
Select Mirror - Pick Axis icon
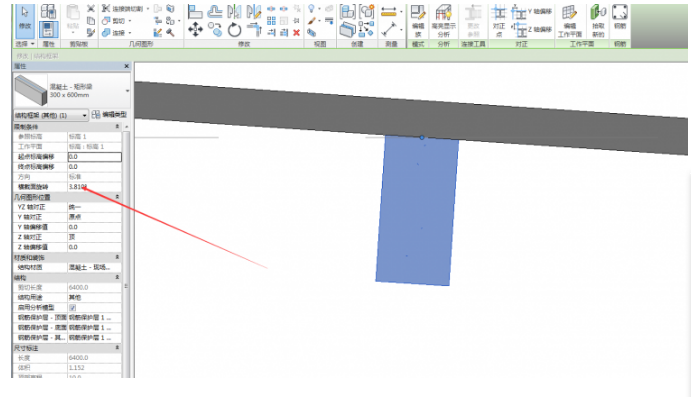[x=234, y=11]
